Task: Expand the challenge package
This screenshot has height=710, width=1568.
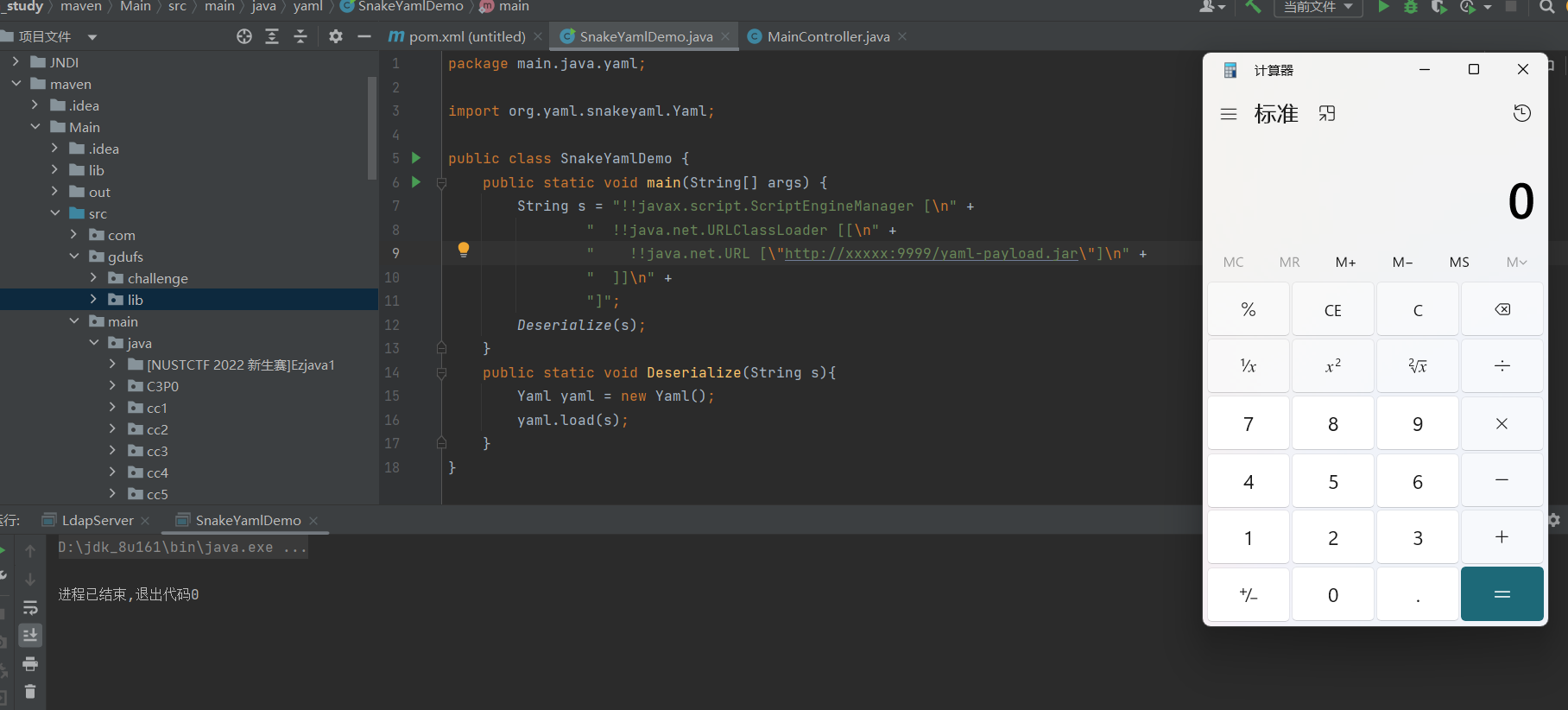Action: point(93,278)
